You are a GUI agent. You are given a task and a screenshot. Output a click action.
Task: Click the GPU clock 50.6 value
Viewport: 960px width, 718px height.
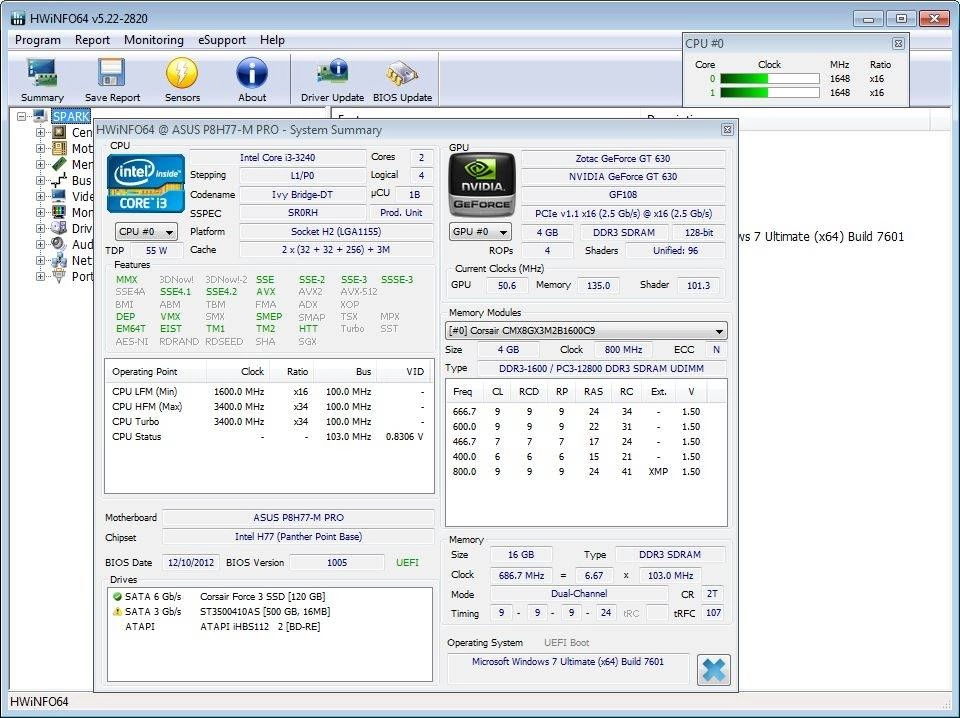pyautogui.click(x=507, y=285)
